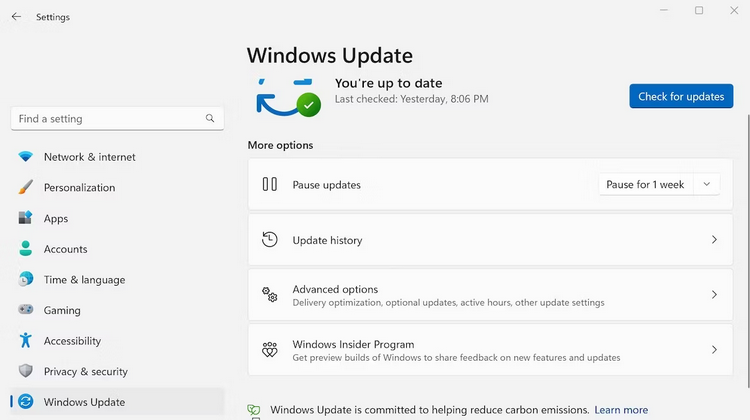Click the Personalization paintbrush icon
The height and width of the screenshot is (420, 750).
(25, 187)
